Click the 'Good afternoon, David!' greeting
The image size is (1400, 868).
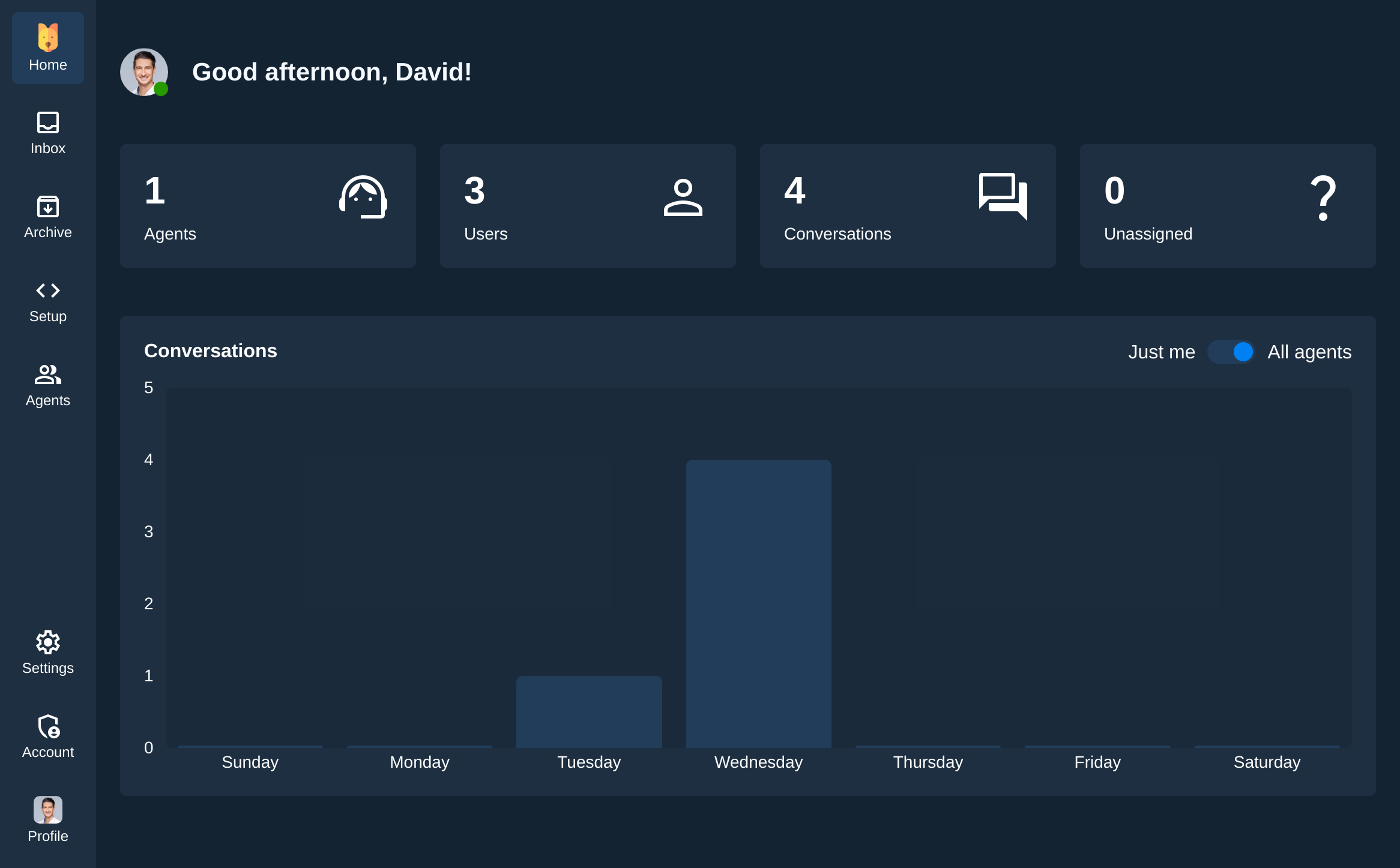[332, 72]
